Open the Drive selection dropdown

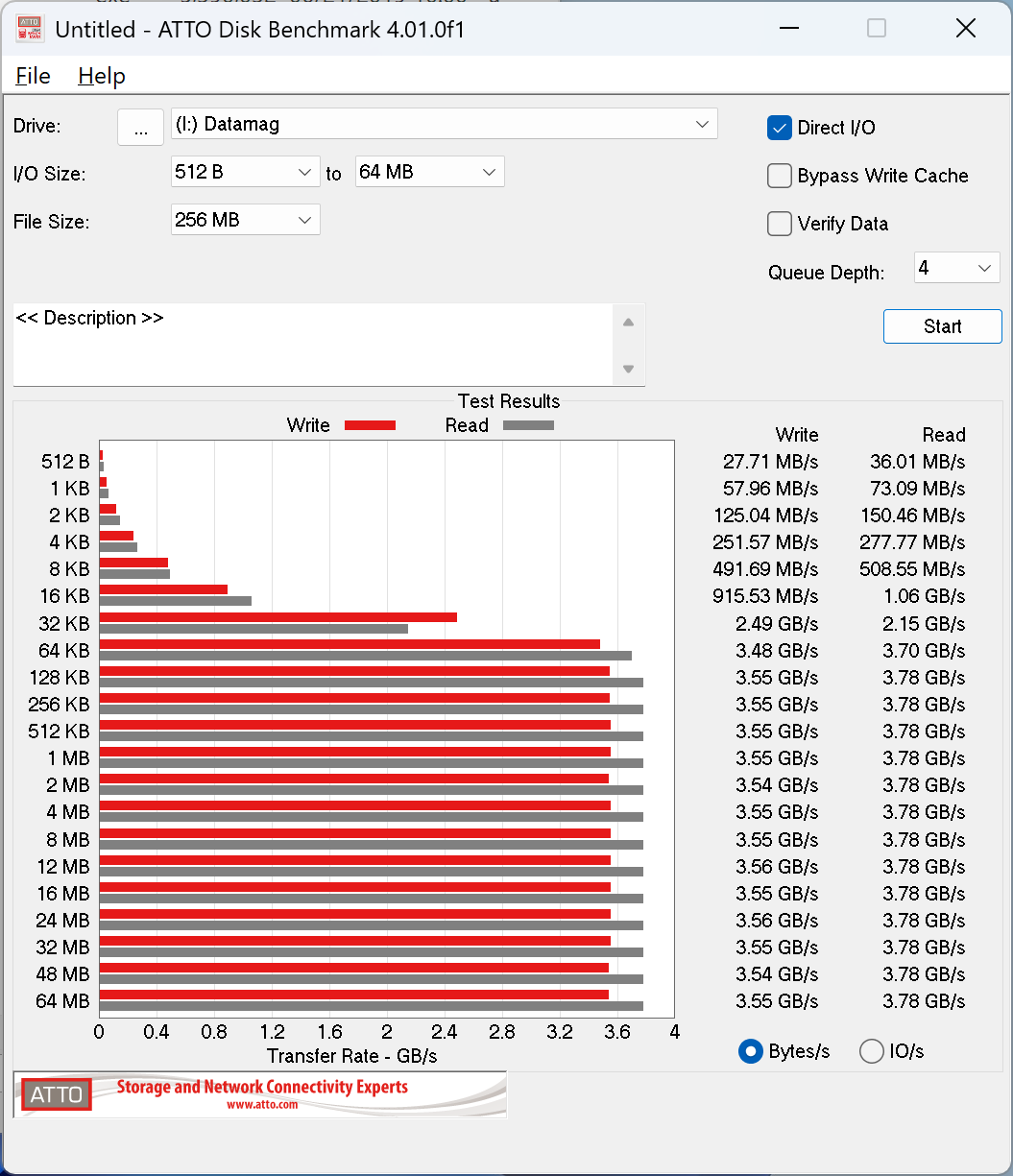click(444, 124)
